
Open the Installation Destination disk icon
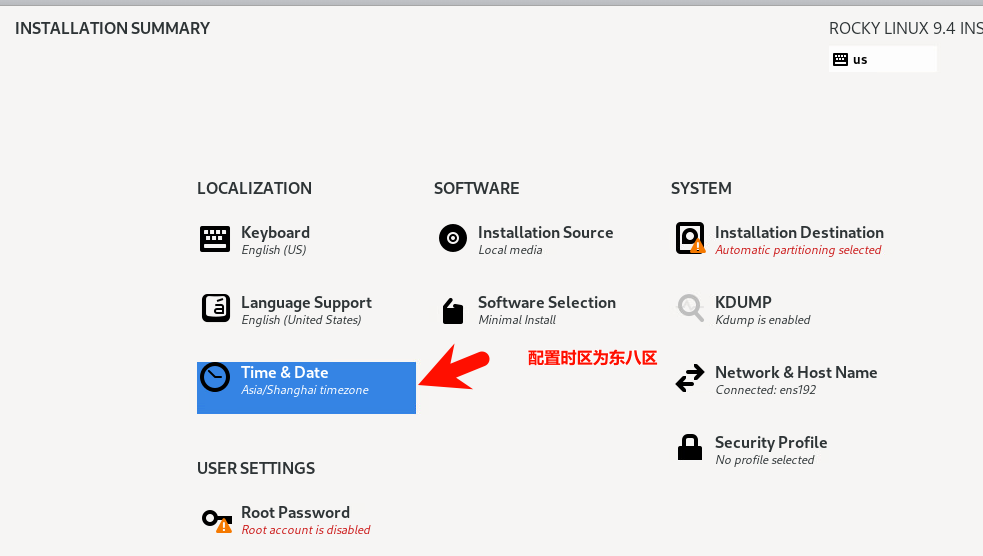point(690,238)
